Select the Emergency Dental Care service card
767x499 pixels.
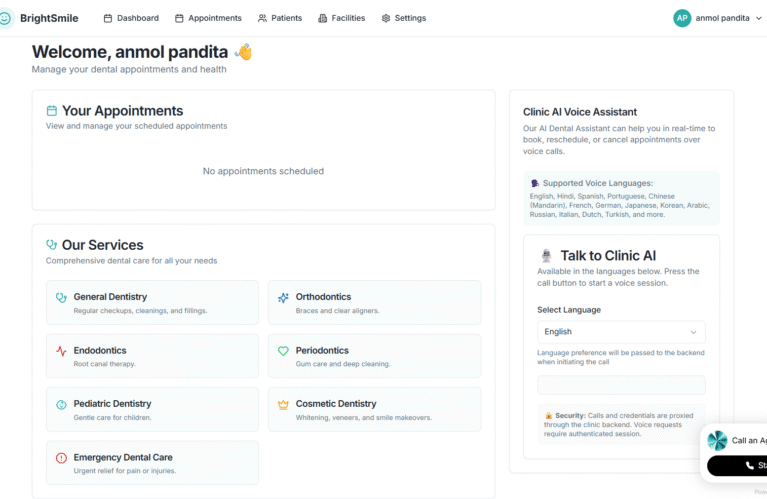point(152,463)
